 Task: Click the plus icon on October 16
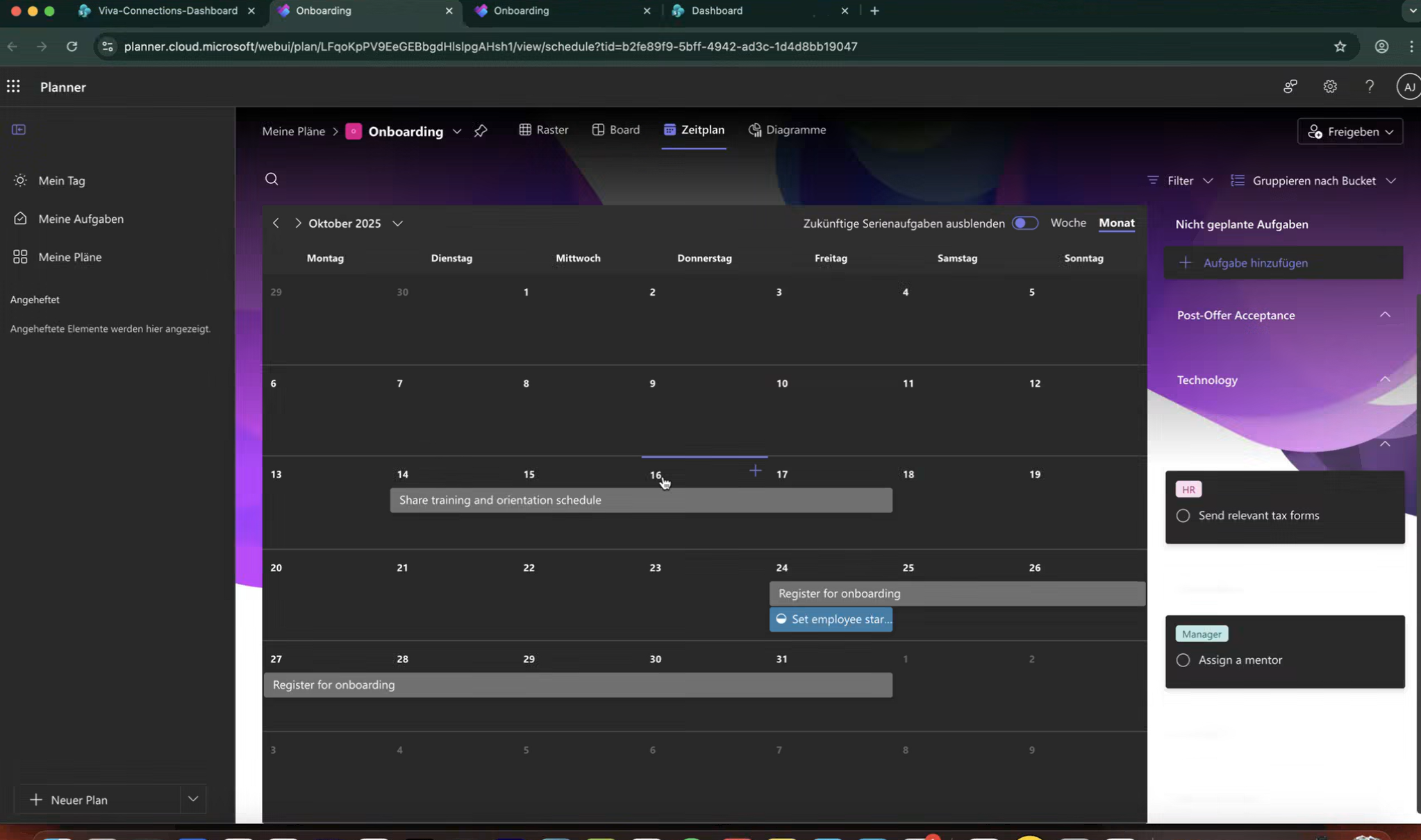(x=755, y=471)
